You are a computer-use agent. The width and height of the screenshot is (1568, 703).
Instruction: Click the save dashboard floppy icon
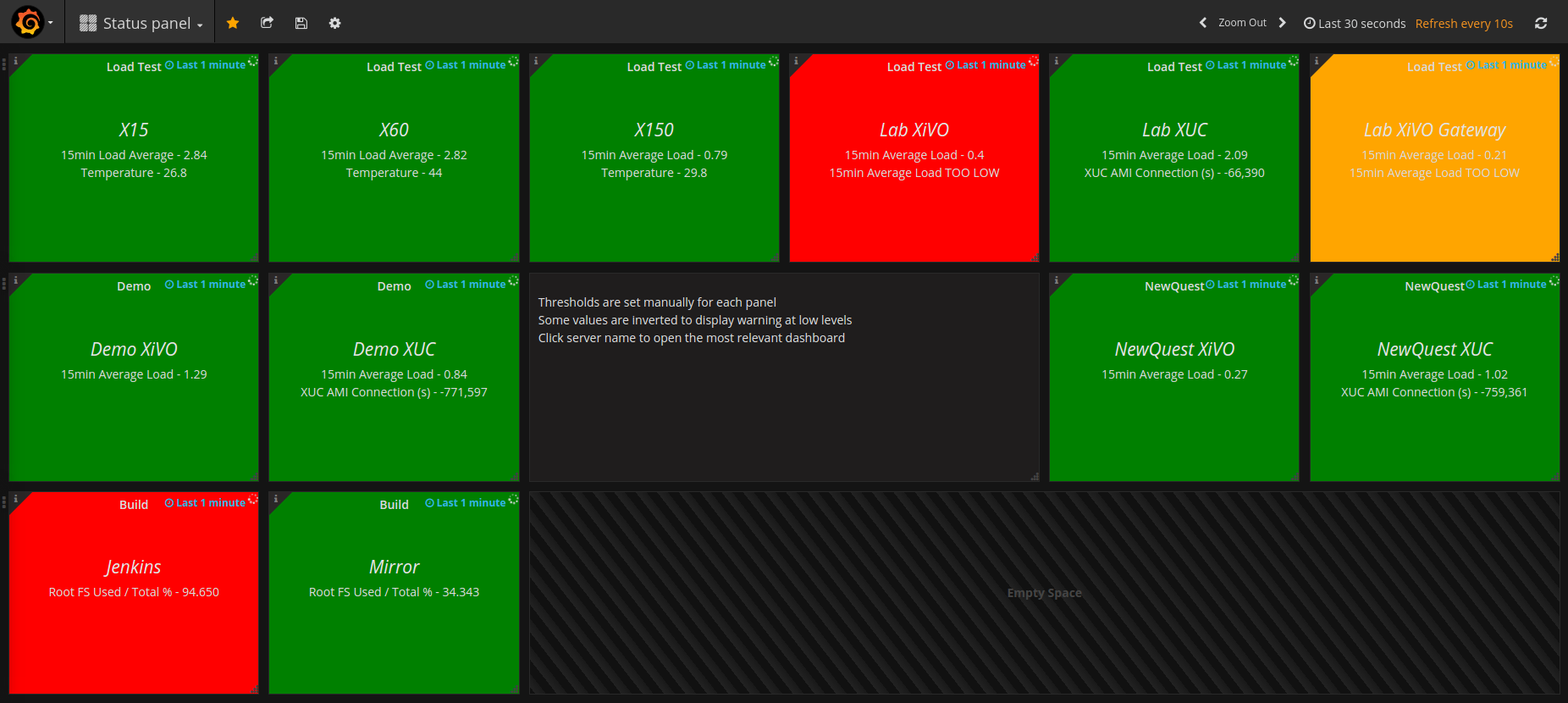(301, 23)
